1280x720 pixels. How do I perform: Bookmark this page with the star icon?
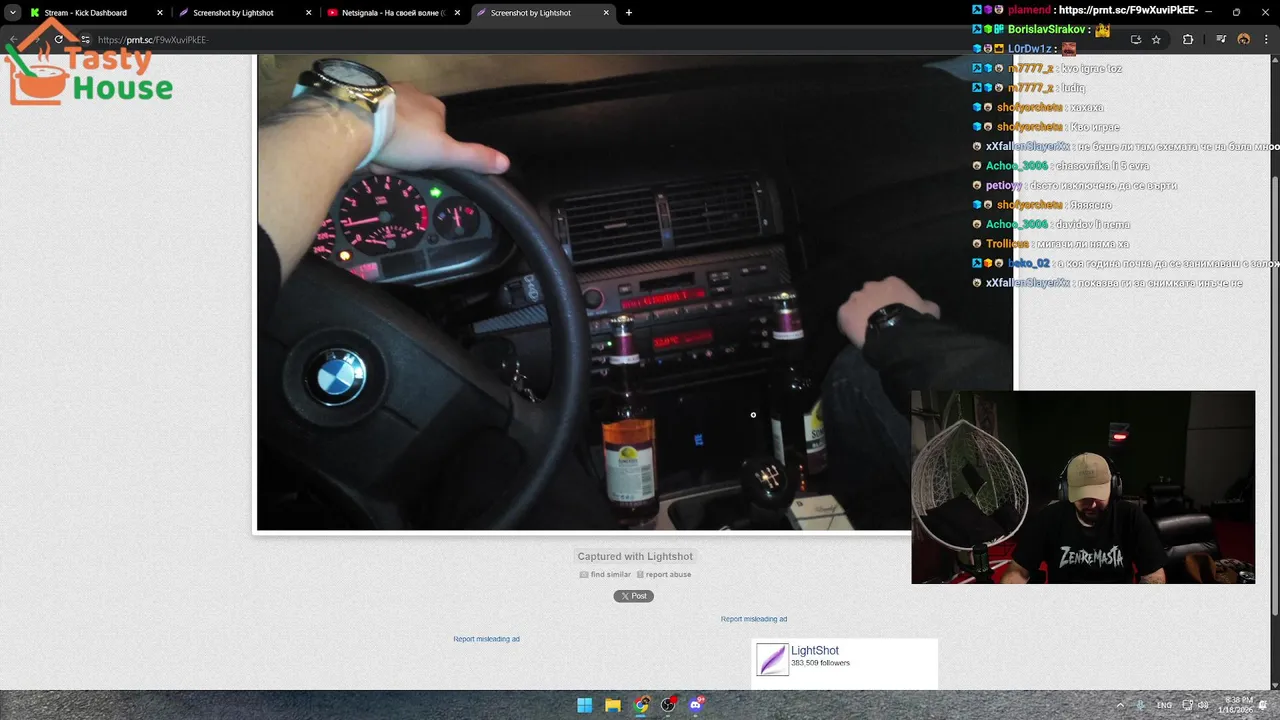(1156, 40)
